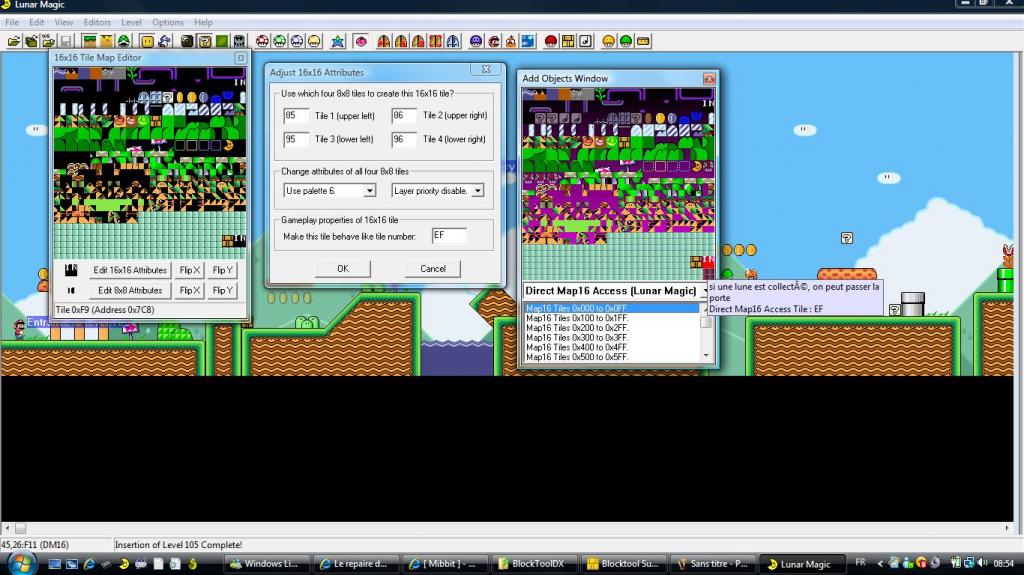Click the horizontal scrollbar left arrow

coord(7,527)
